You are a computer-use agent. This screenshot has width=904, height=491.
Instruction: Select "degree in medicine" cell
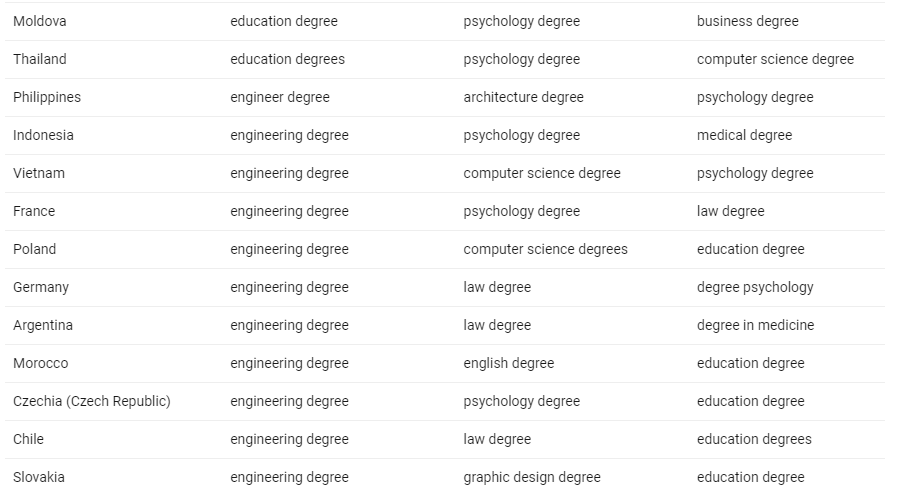point(755,325)
